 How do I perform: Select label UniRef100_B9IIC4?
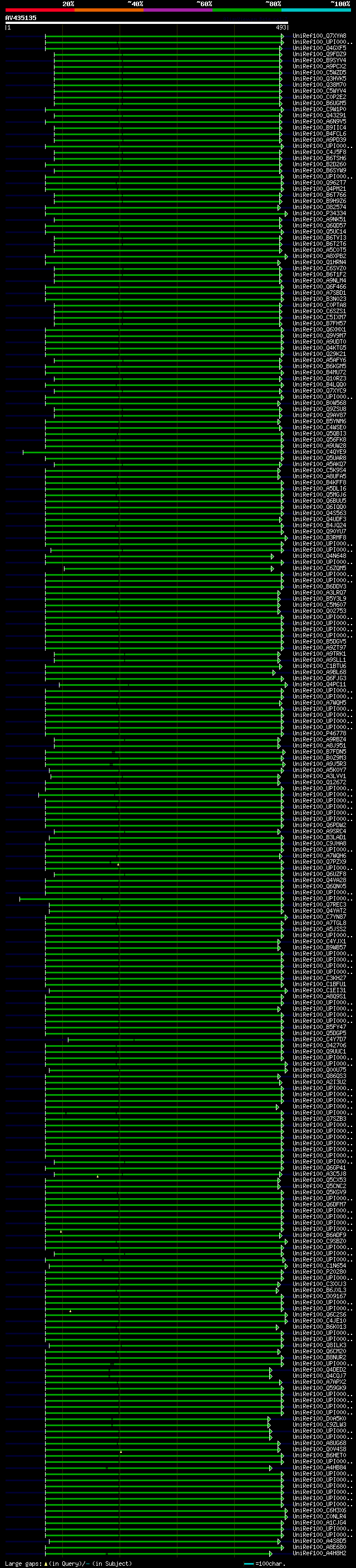[319, 128]
